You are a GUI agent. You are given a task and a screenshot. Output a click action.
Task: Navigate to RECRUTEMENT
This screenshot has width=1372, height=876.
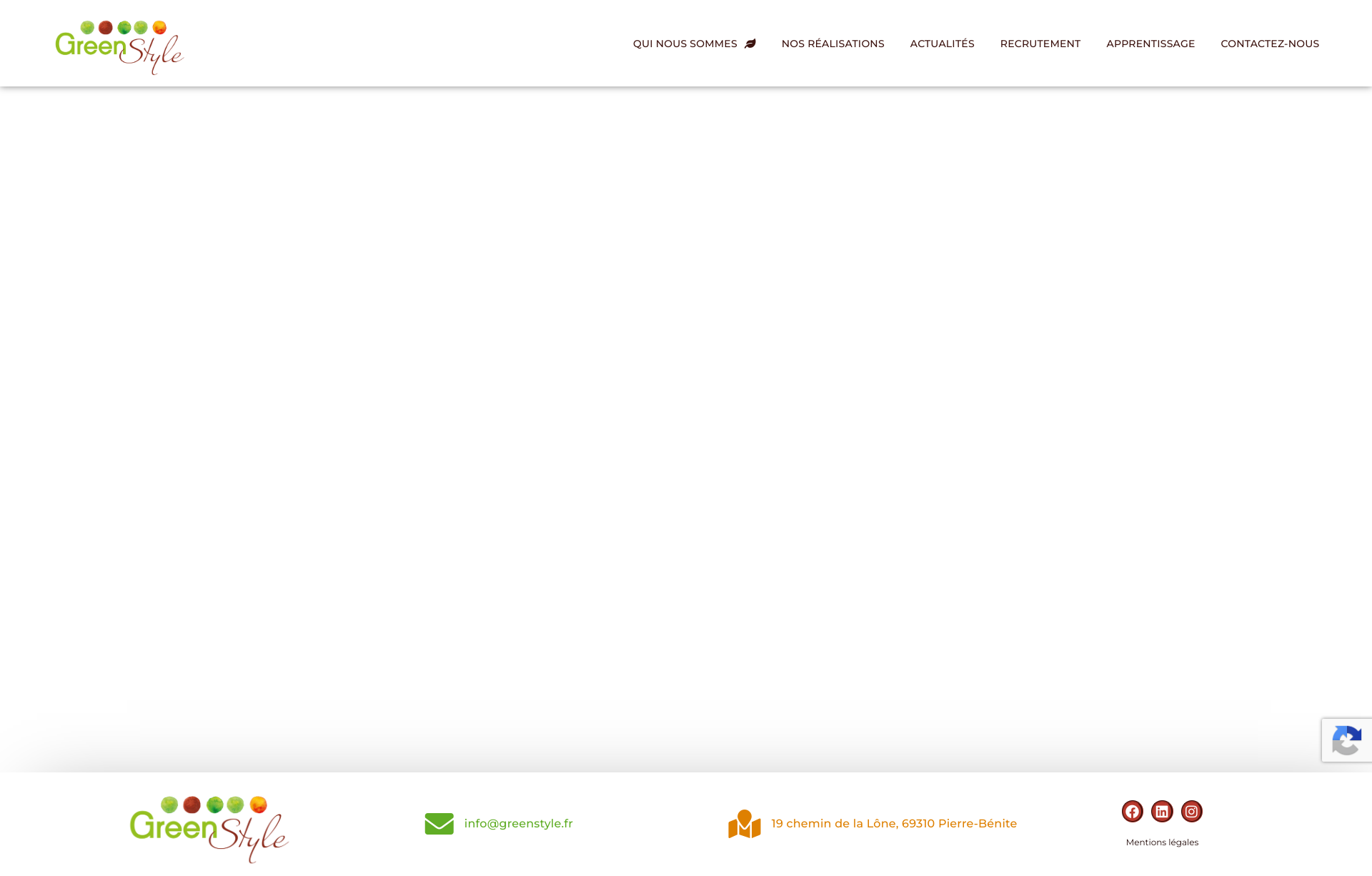pos(1040,44)
